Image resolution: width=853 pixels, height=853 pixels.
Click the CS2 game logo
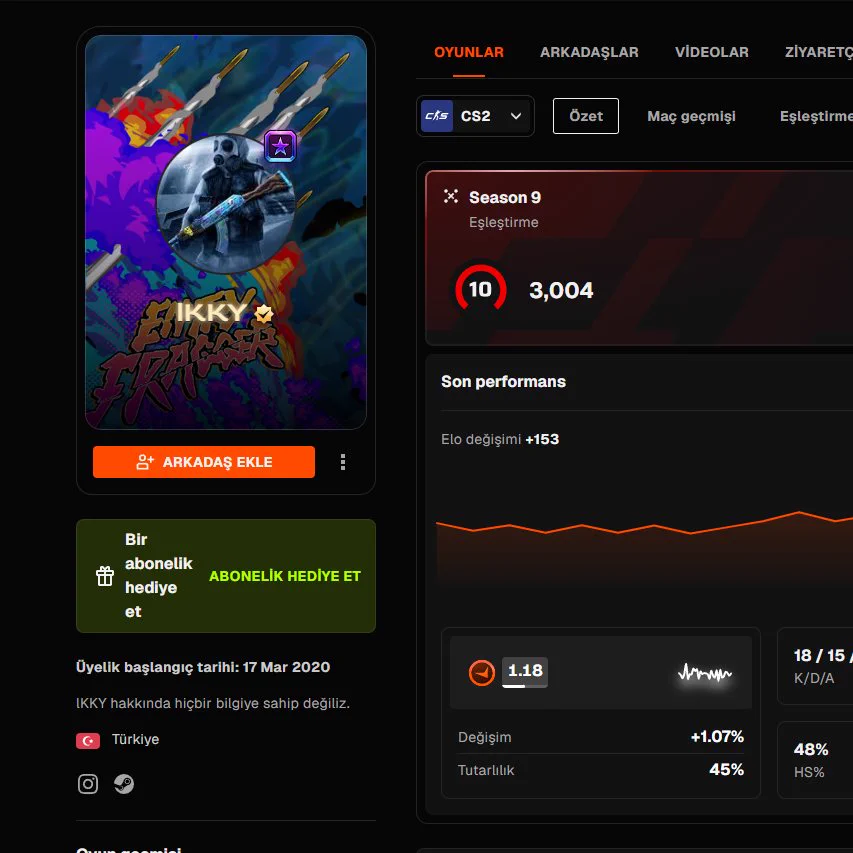pos(437,116)
